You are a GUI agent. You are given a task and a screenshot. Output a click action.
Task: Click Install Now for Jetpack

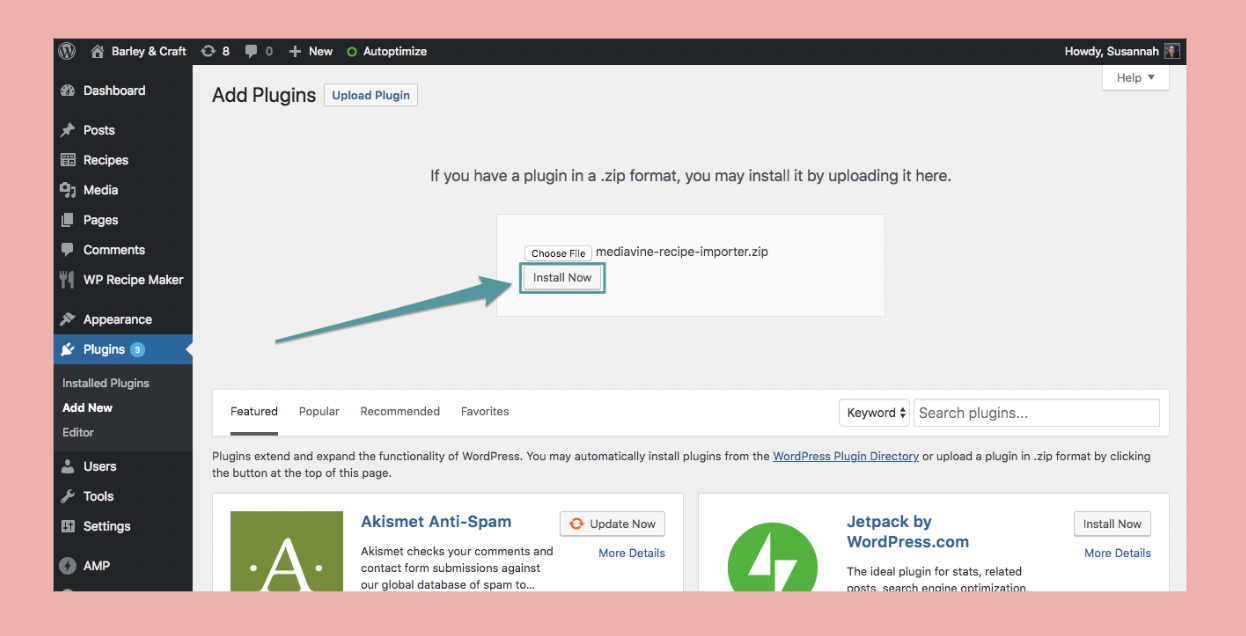[1112, 523]
